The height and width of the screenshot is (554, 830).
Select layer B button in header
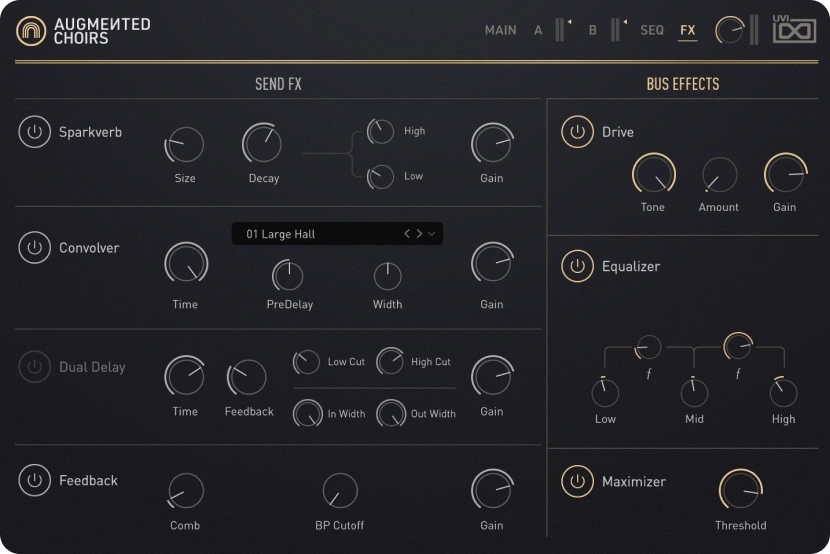click(592, 30)
